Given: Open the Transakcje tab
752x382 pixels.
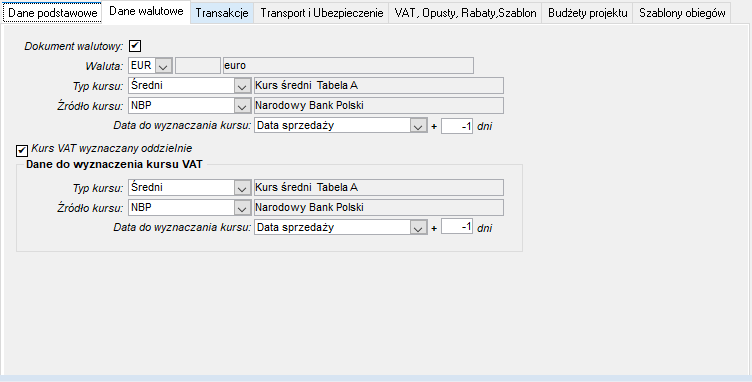Looking at the screenshot, I should pyautogui.click(x=222, y=13).
